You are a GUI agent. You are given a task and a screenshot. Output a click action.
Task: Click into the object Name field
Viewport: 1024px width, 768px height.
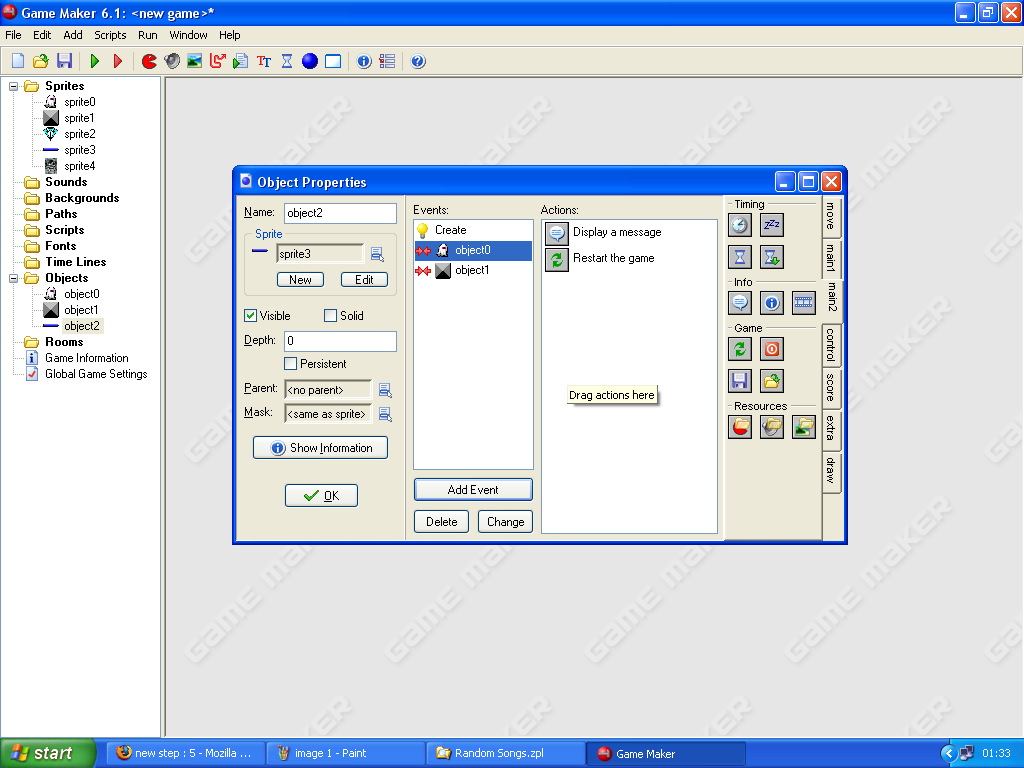(x=340, y=213)
